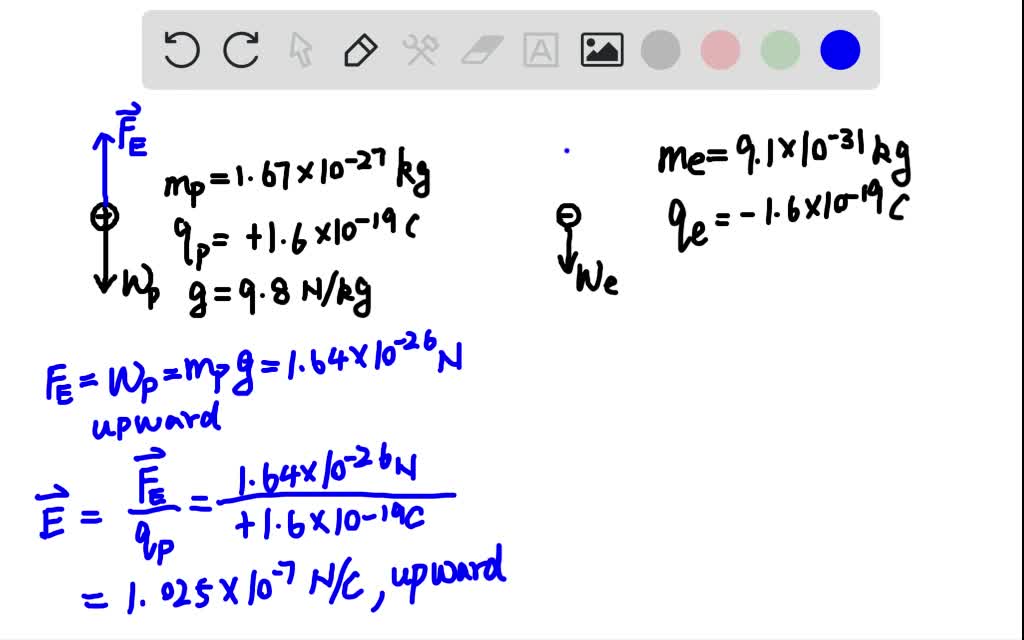This screenshot has width=1024, height=640.
Task: Select the pointer selection tool
Action: tap(302, 48)
